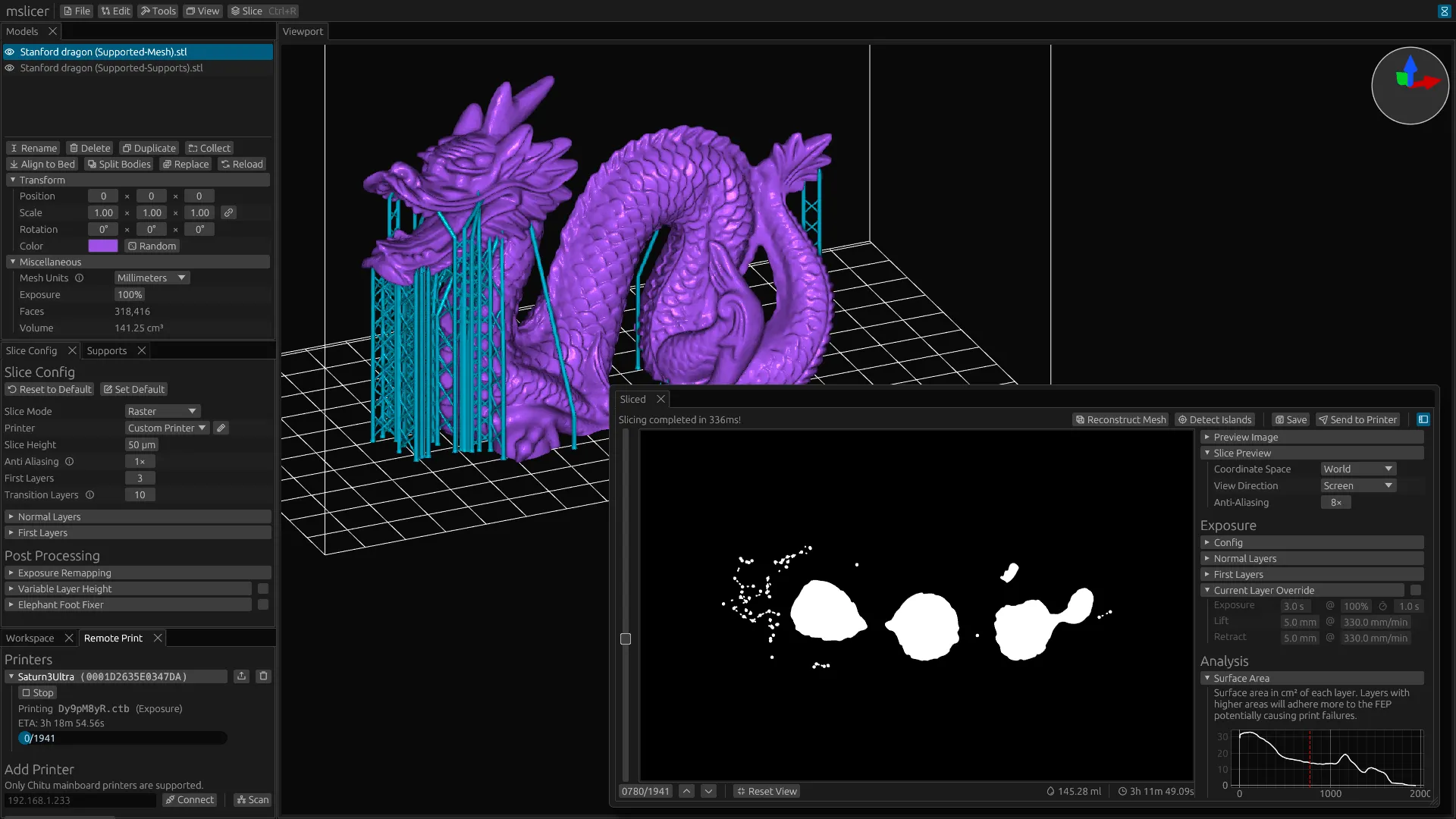1456x819 pixels.
Task: Click the Transition Layers info icon
Action: click(x=89, y=495)
